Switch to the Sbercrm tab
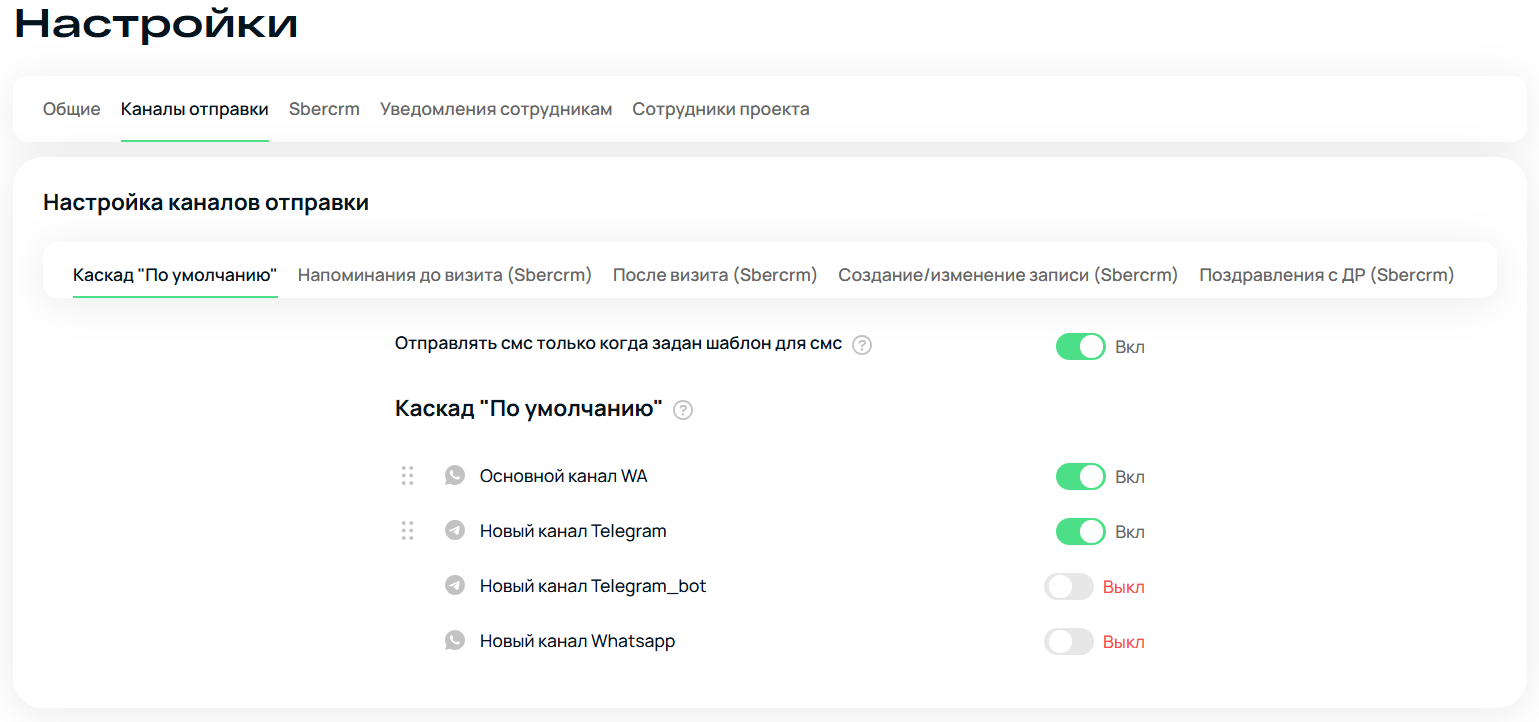The image size is (1539, 722). [x=324, y=109]
